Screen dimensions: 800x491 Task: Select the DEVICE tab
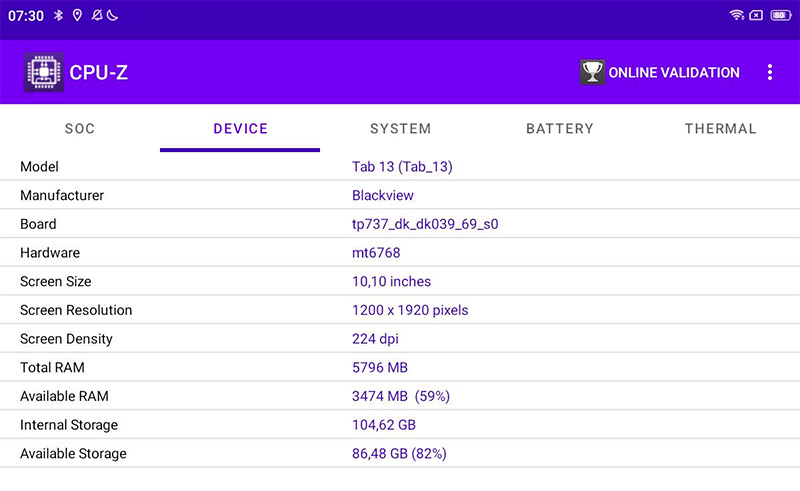click(240, 129)
